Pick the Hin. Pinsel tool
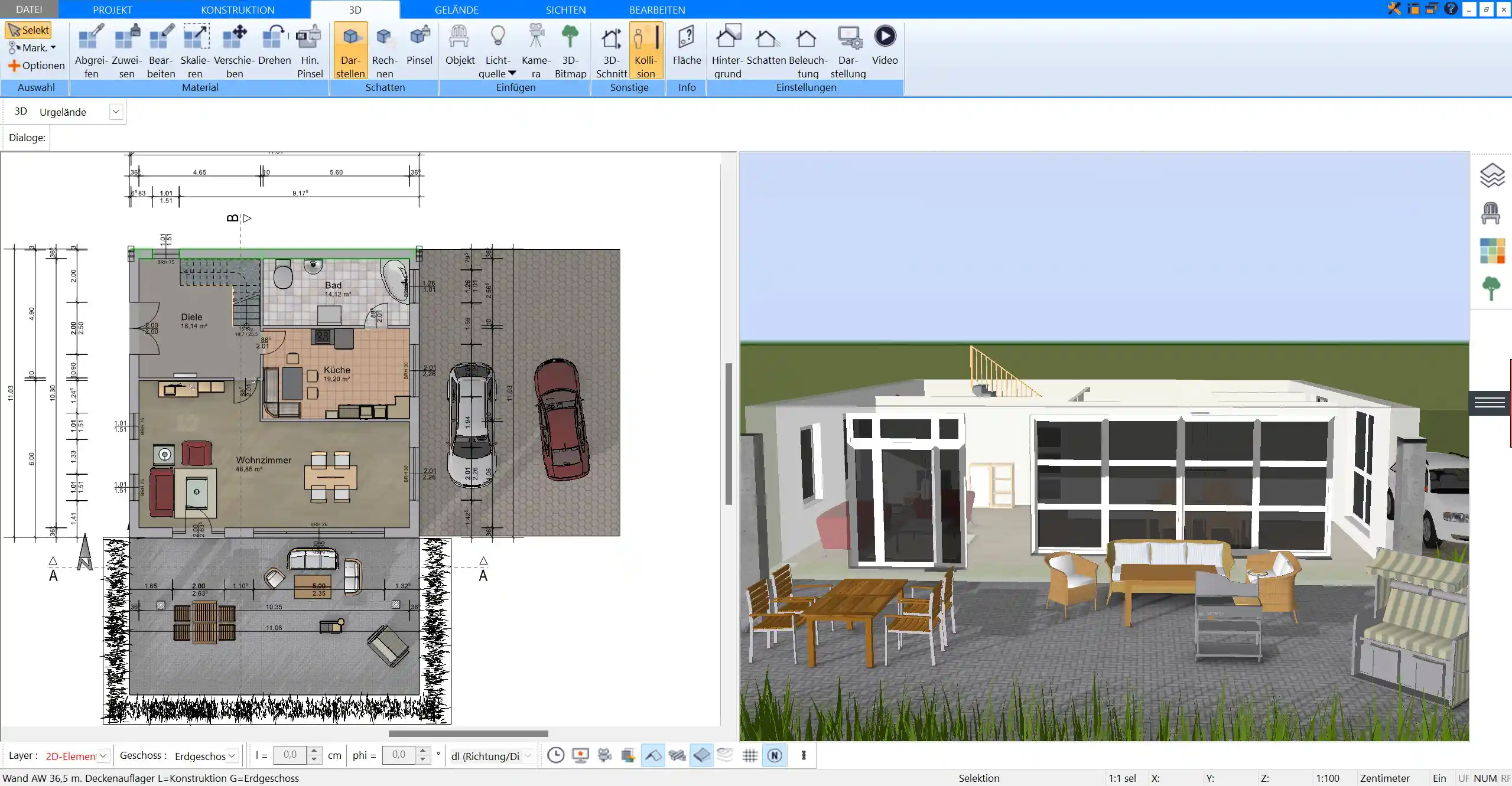Screen dimensions: 1512x786 pos(310,51)
